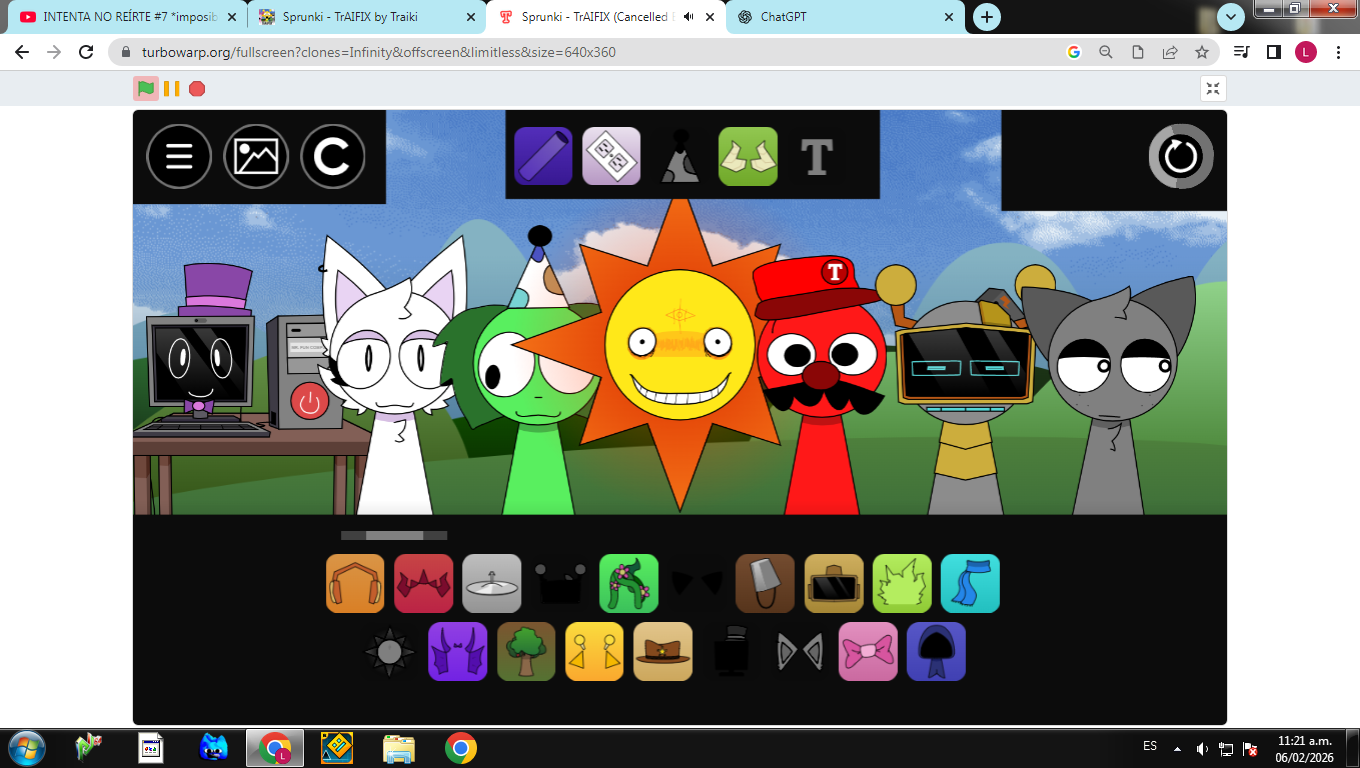The width and height of the screenshot is (1360, 768).
Task: Reload the current page
Action: click(x=87, y=52)
